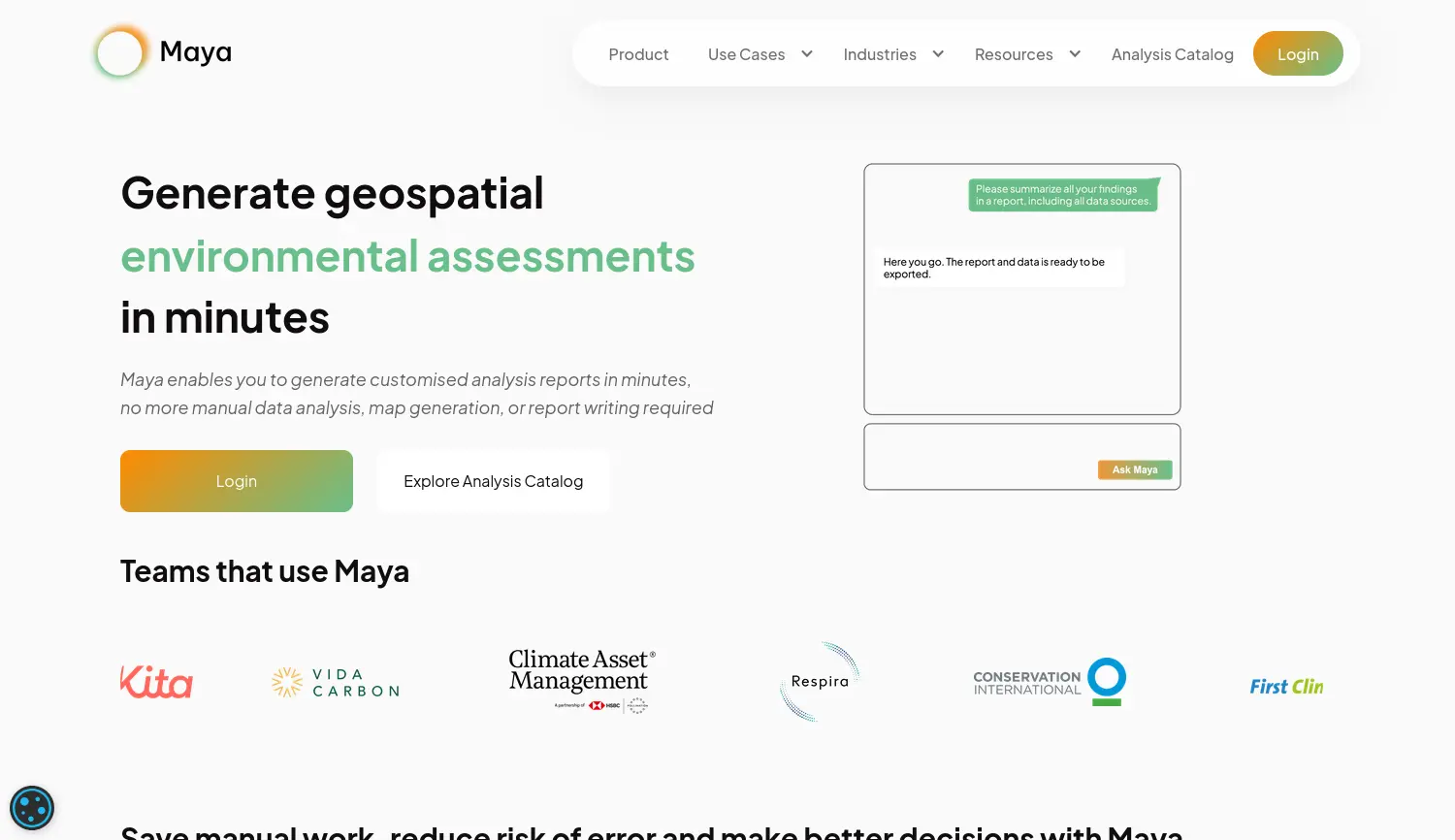Select the Kita logo

coord(156,682)
